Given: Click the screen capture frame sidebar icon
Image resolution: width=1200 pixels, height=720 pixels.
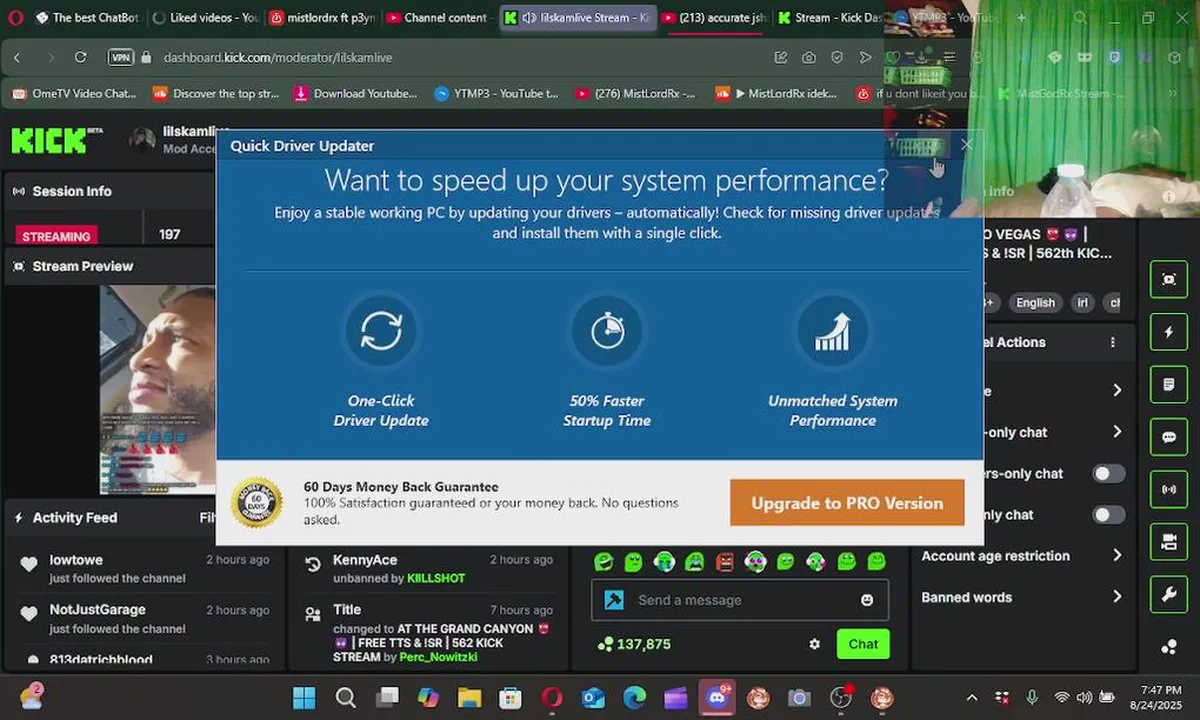Looking at the screenshot, I should click(1169, 280).
